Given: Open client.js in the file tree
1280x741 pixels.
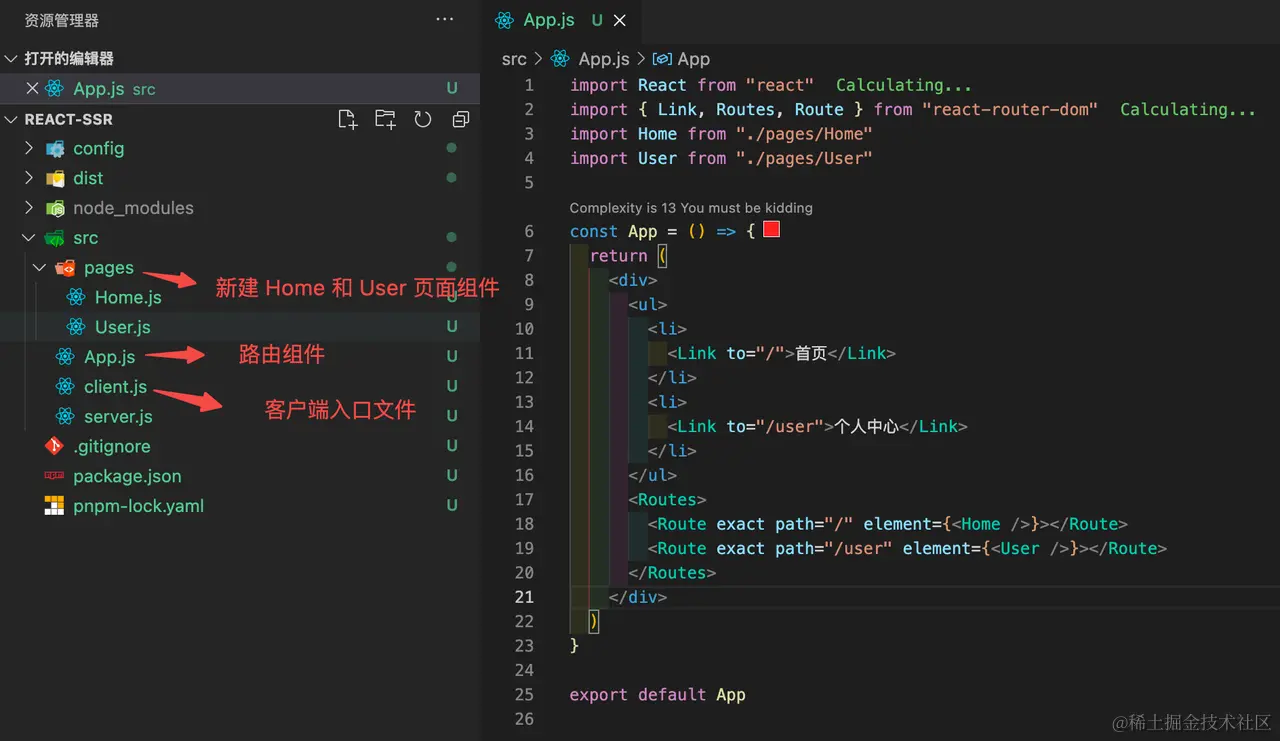Looking at the screenshot, I should pos(115,386).
